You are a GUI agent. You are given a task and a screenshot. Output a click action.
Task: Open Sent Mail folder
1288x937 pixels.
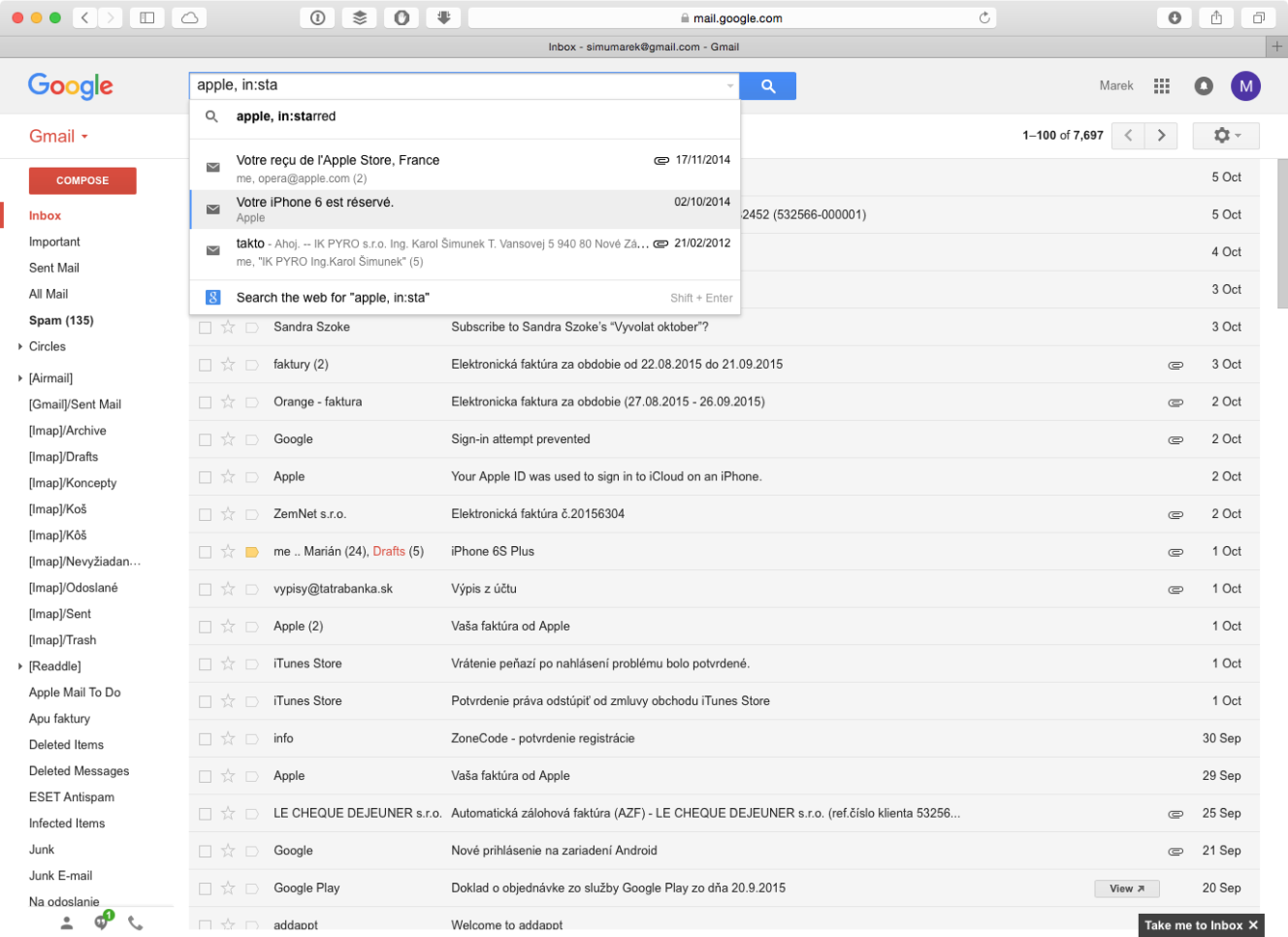click(x=54, y=268)
